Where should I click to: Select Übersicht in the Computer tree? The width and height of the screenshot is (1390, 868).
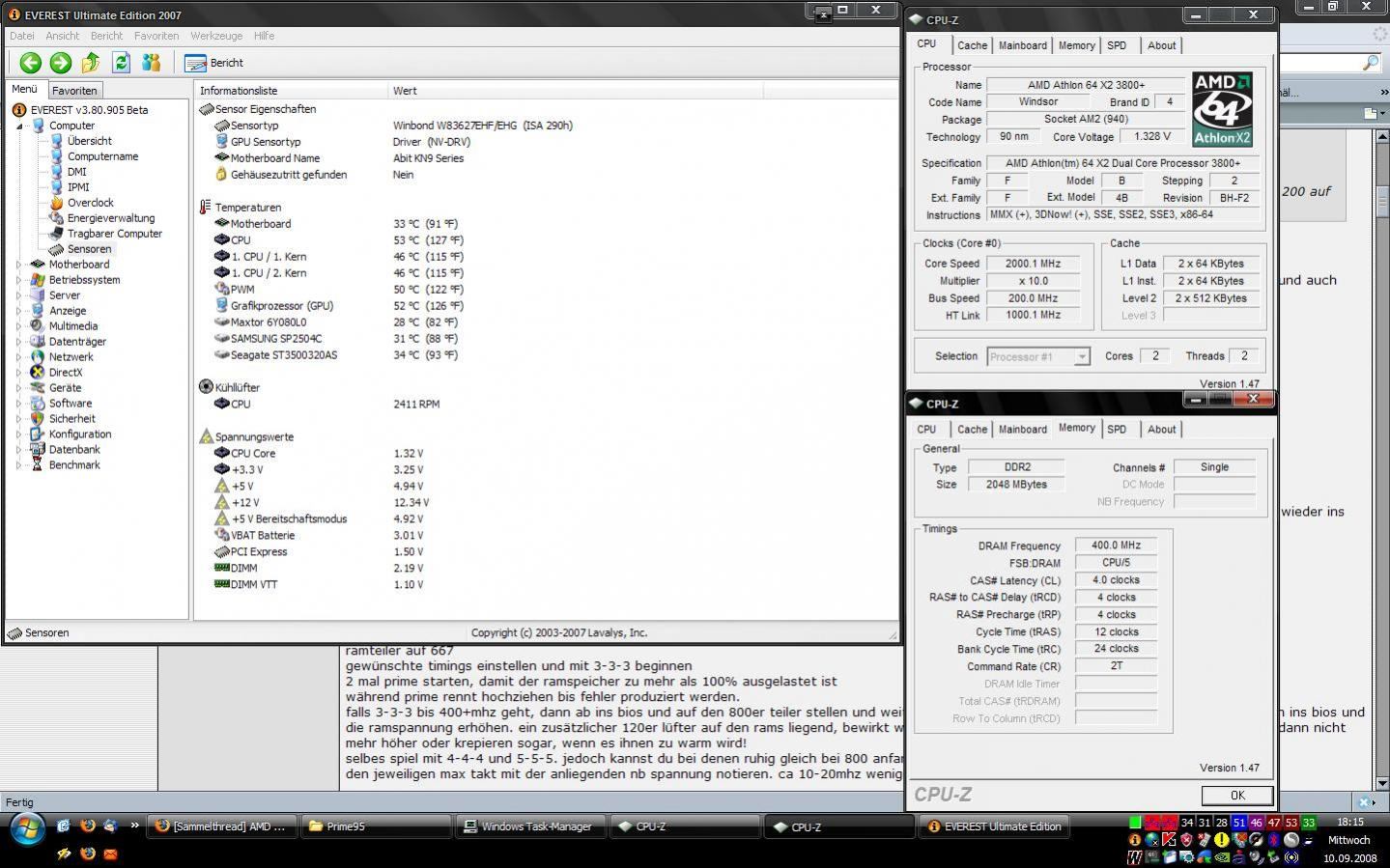[x=90, y=141]
